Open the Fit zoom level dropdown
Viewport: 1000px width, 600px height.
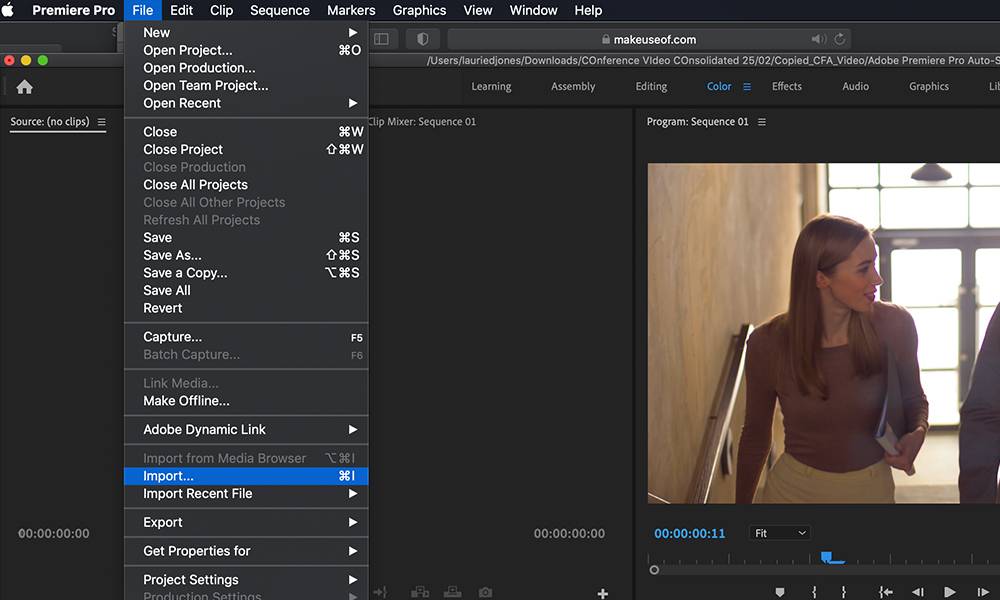779,533
